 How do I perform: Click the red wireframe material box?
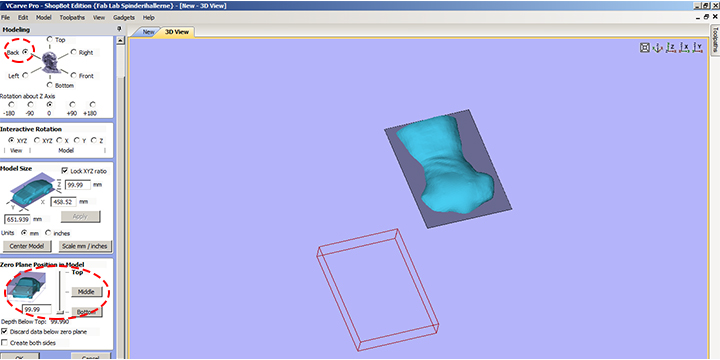pyautogui.click(x=378, y=290)
